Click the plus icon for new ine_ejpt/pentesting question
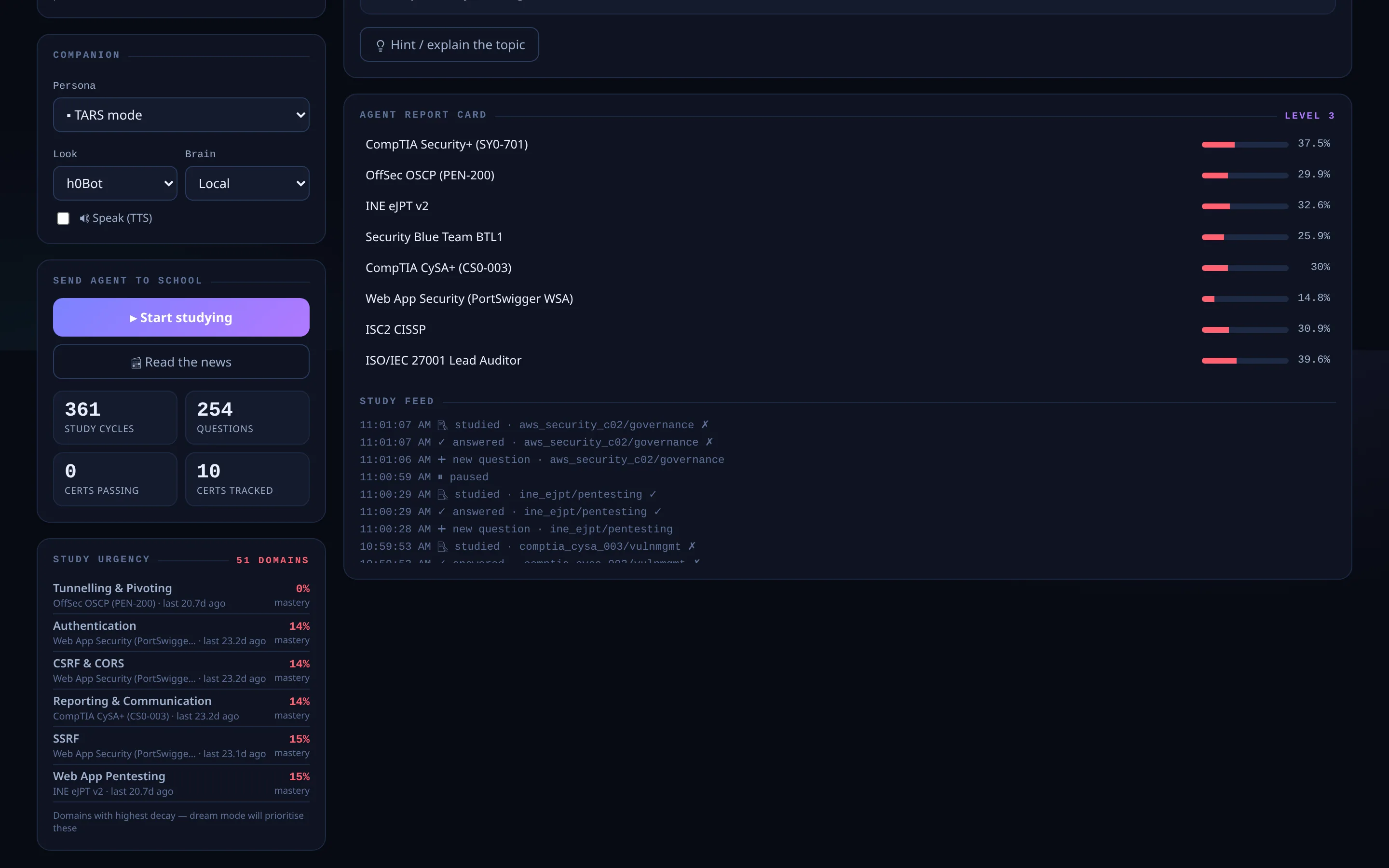The height and width of the screenshot is (868, 1389). [441, 529]
